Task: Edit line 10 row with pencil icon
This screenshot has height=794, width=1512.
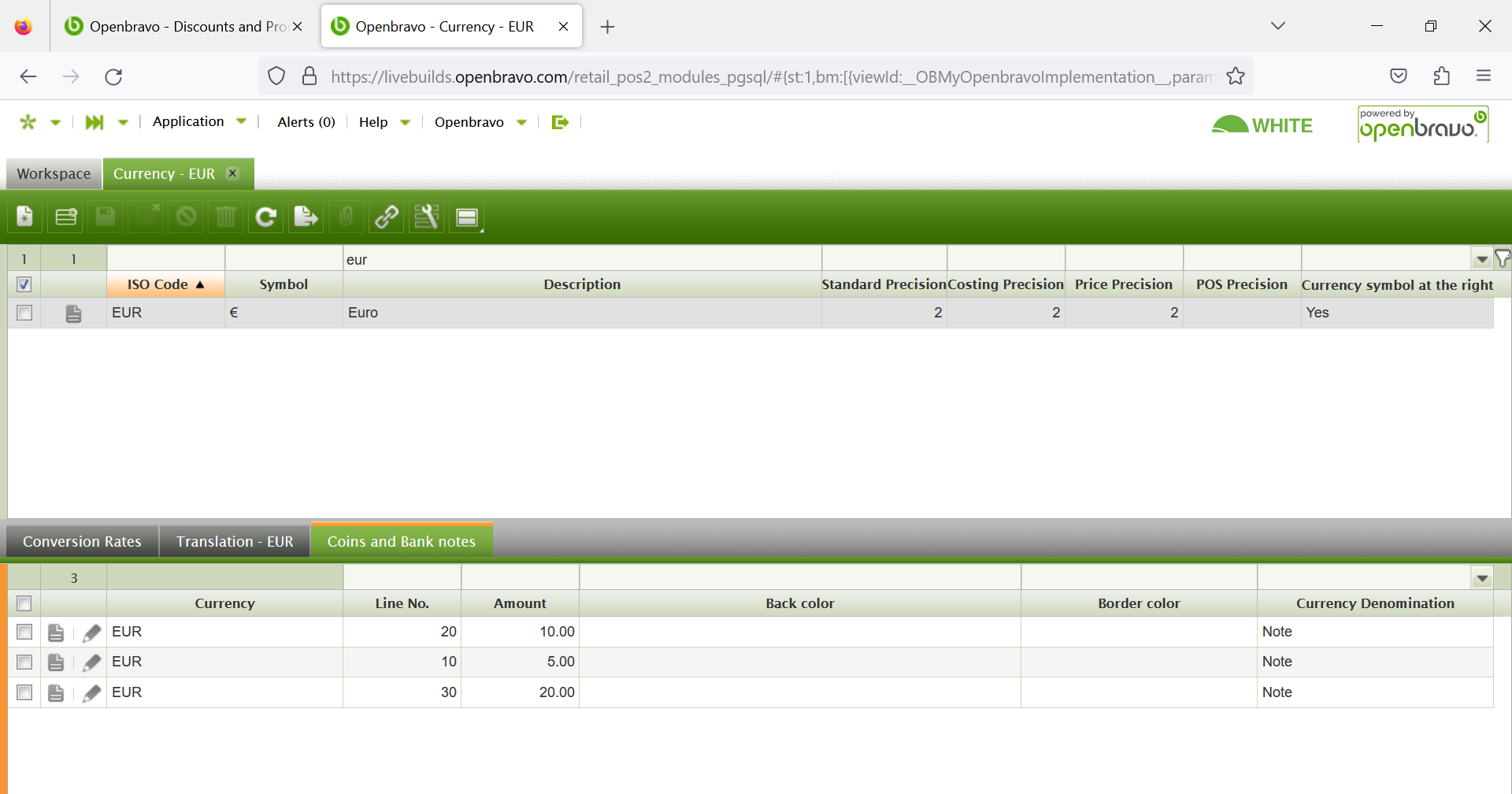Action: click(x=91, y=662)
